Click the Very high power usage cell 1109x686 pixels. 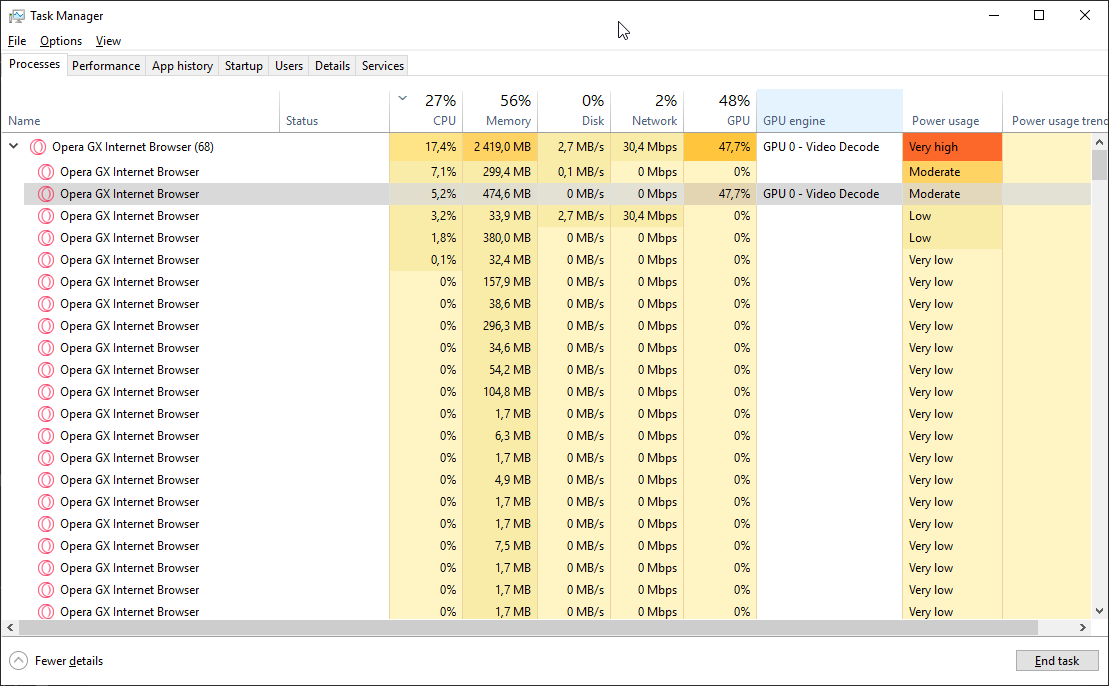953,147
